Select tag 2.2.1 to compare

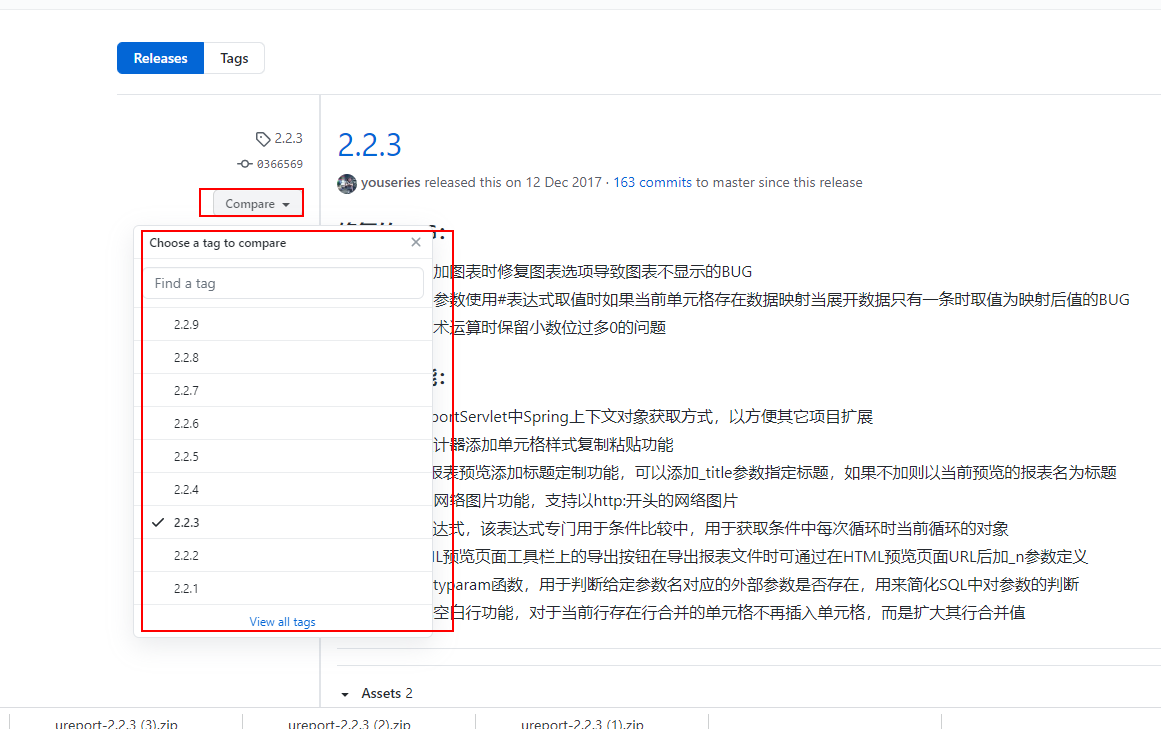pos(283,588)
